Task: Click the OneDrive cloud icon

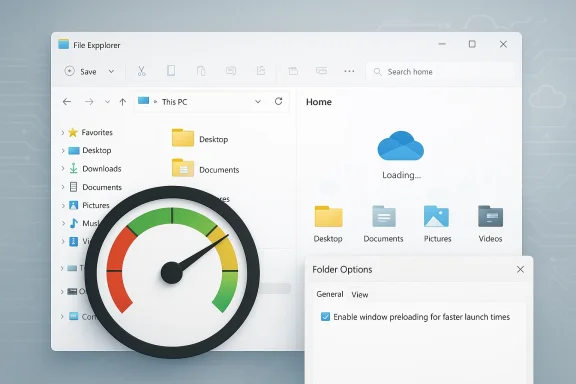Action: point(400,146)
